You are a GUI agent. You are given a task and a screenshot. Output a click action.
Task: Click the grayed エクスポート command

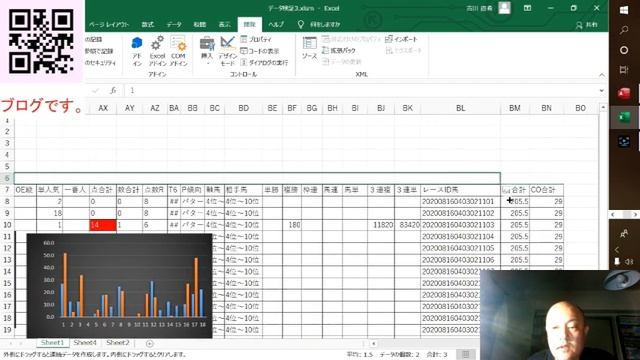[x=404, y=50]
